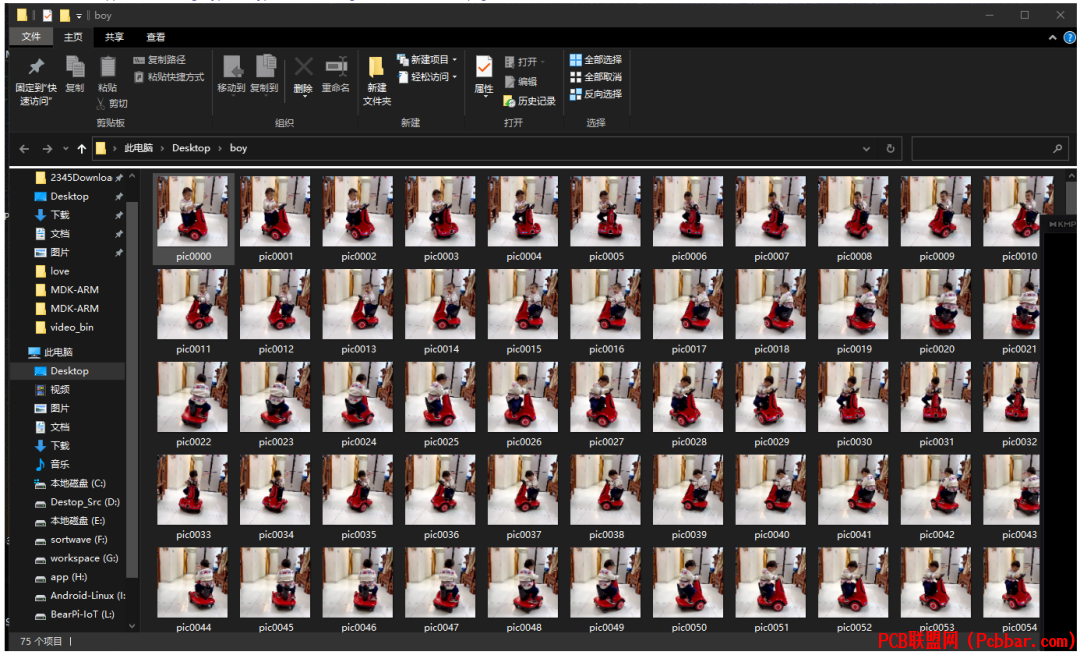The width and height of the screenshot is (1080, 655).
Task: Click the Paste icon in the ribbon
Action: pyautogui.click(x=107, y=67)
